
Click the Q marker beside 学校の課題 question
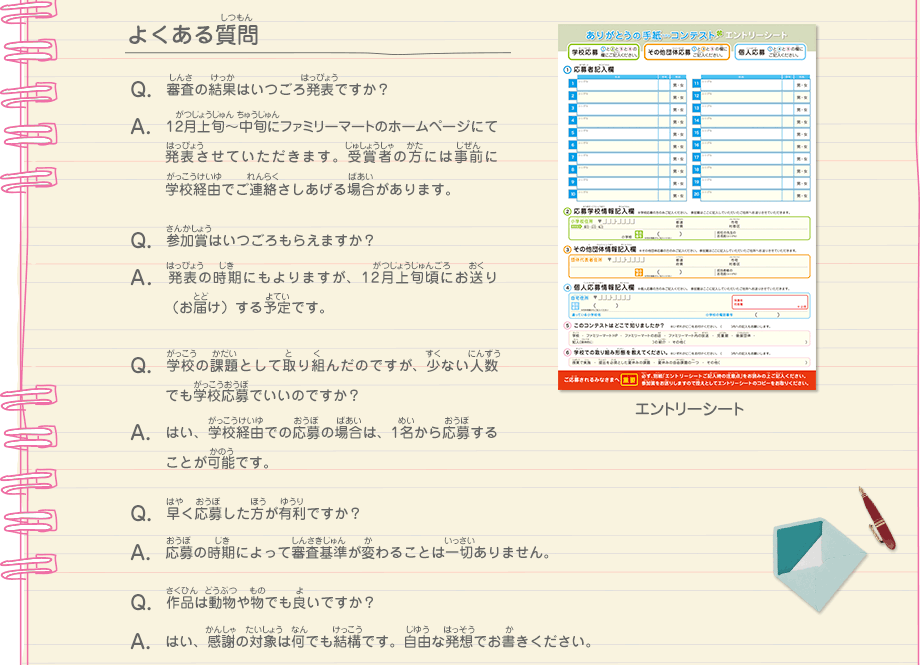(x=140, y=367)
